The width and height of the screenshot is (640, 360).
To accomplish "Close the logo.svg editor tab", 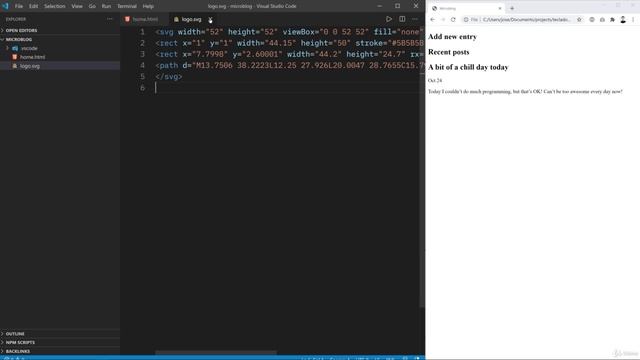I will pyautogui.click(x=210, y=20).
